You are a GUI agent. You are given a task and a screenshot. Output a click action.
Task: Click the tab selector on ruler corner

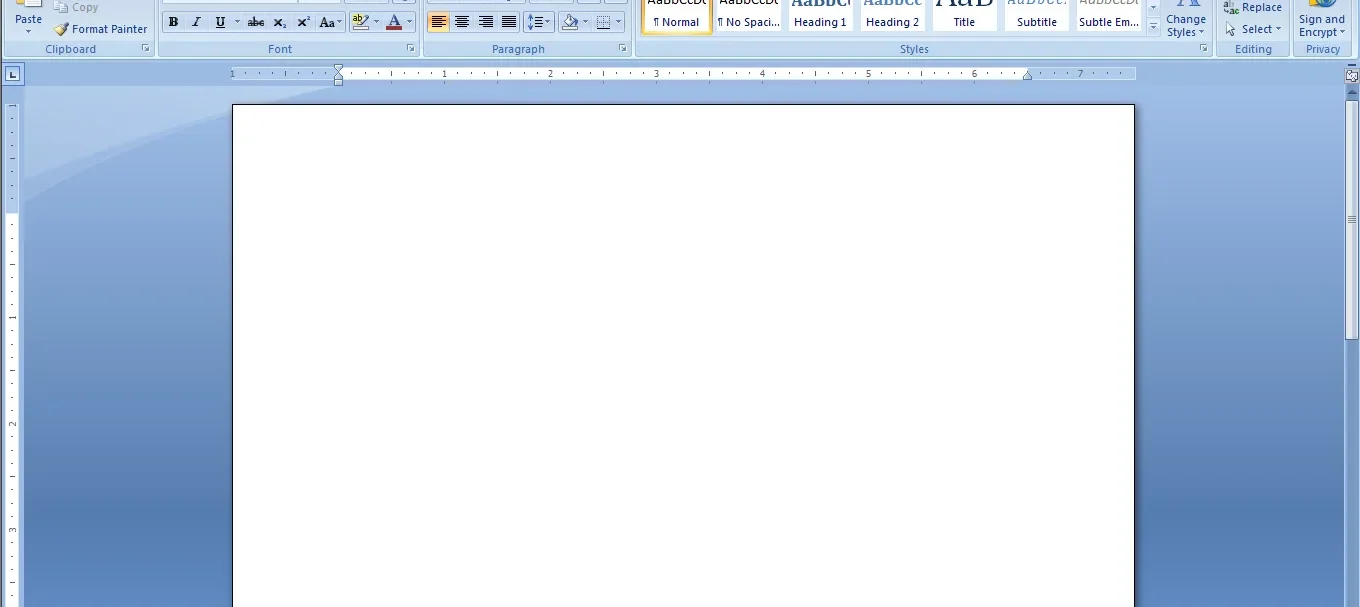point(13,73)
